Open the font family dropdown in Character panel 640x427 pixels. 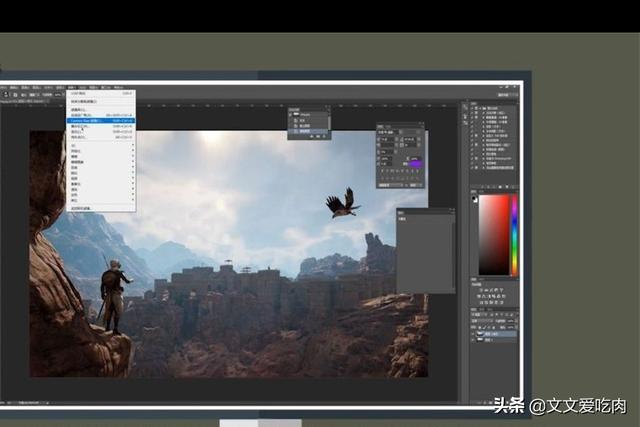point(388,132)
